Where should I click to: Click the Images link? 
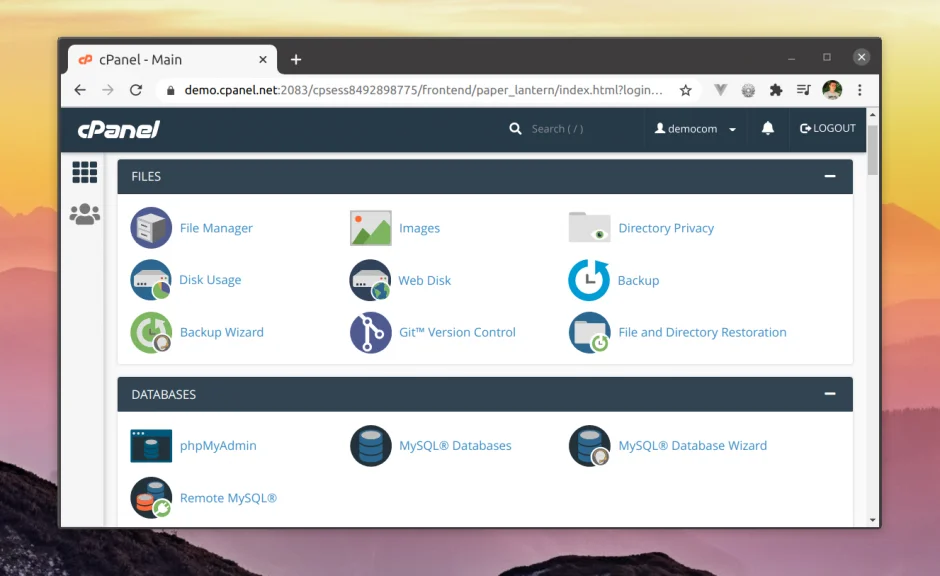[x=419, y=228]
